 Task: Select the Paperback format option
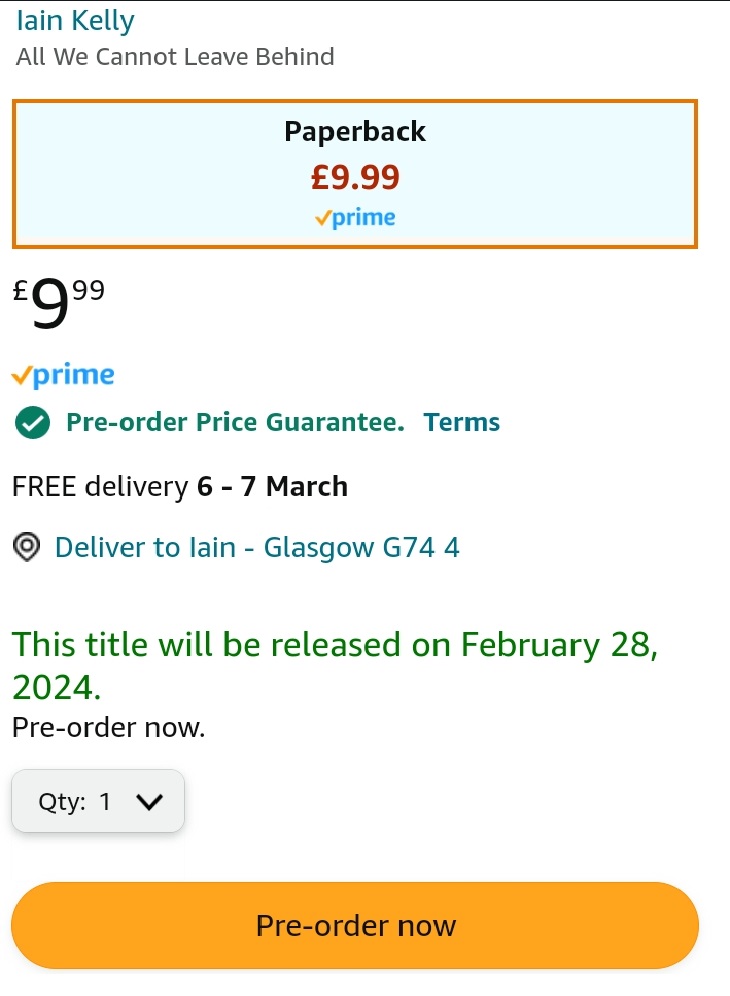tap(355, 132)
